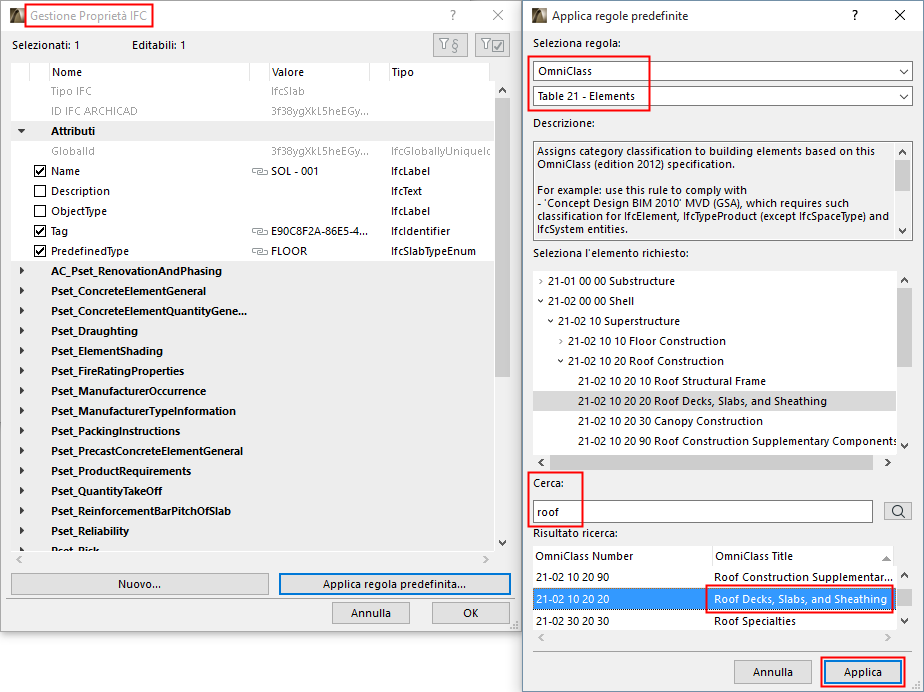Expand Pset_ConcreteElementGeneral
Image resolution: width=924 pixels, height=692 pixels.
pos(22,291)
